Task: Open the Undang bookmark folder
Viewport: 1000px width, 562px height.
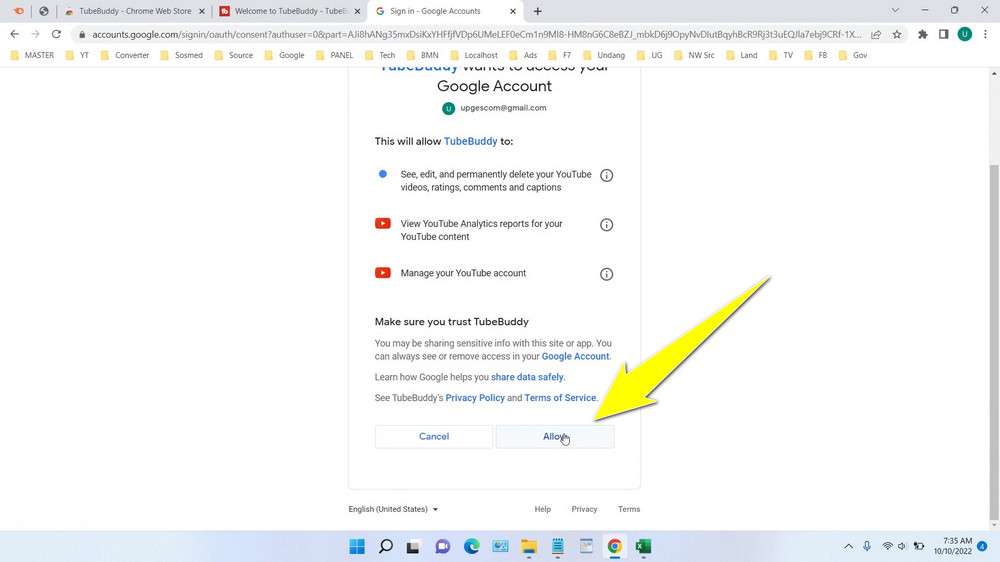Action: (x=604, y=55)
